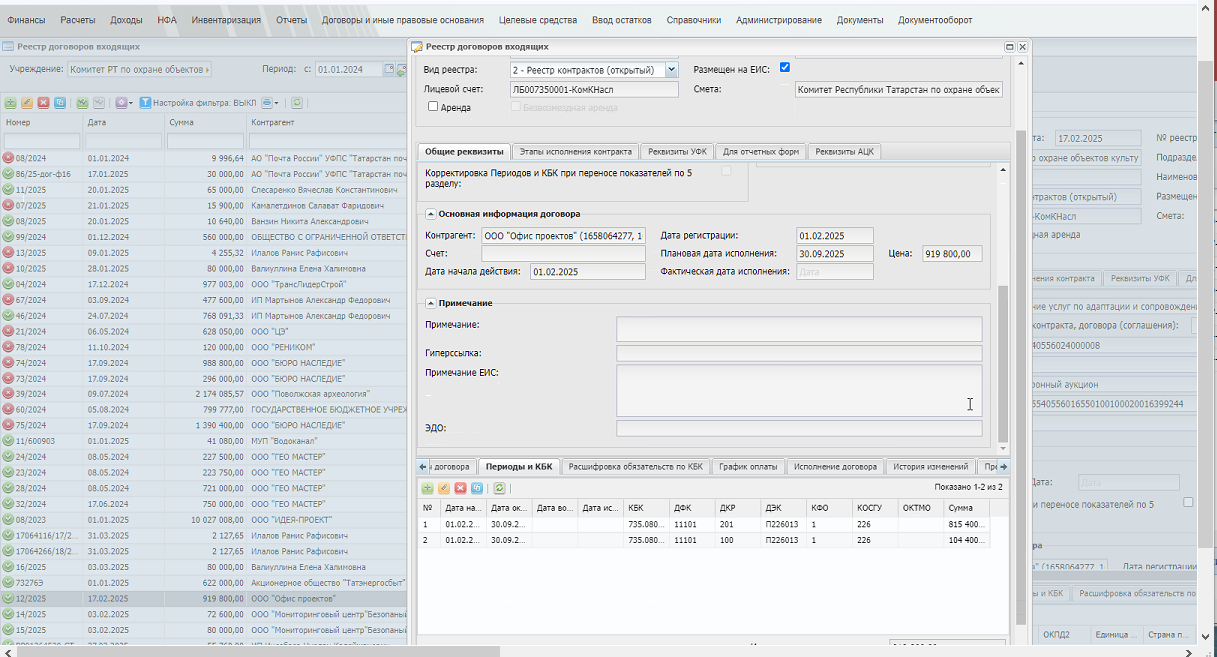This screenshot has width=1217, height=657.
Task: Toggle the Корректировка Периодов и КБК checkbox
Action: 727,172
